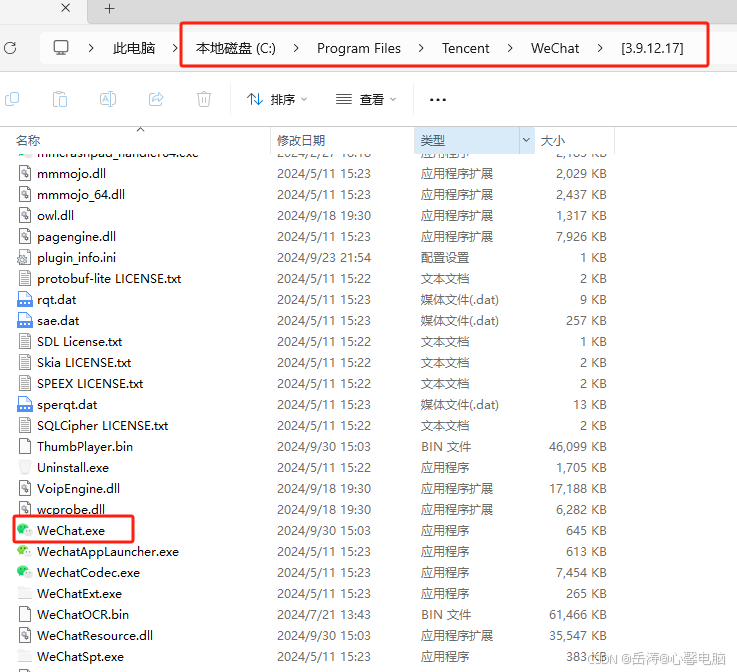
Task: Refresh the current folder view
Action: [x=10, y=48]
